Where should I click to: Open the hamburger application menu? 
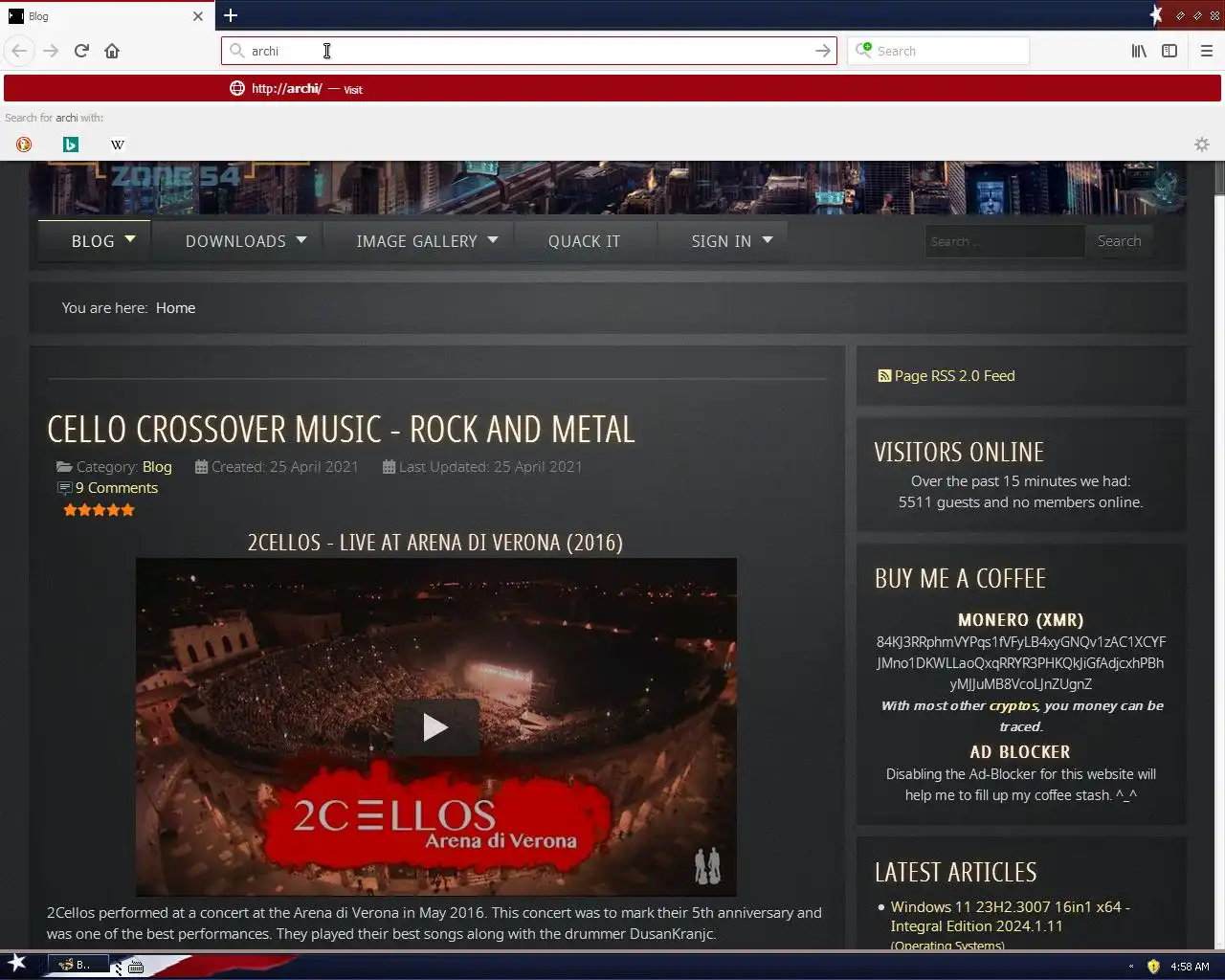[1207, 51]
